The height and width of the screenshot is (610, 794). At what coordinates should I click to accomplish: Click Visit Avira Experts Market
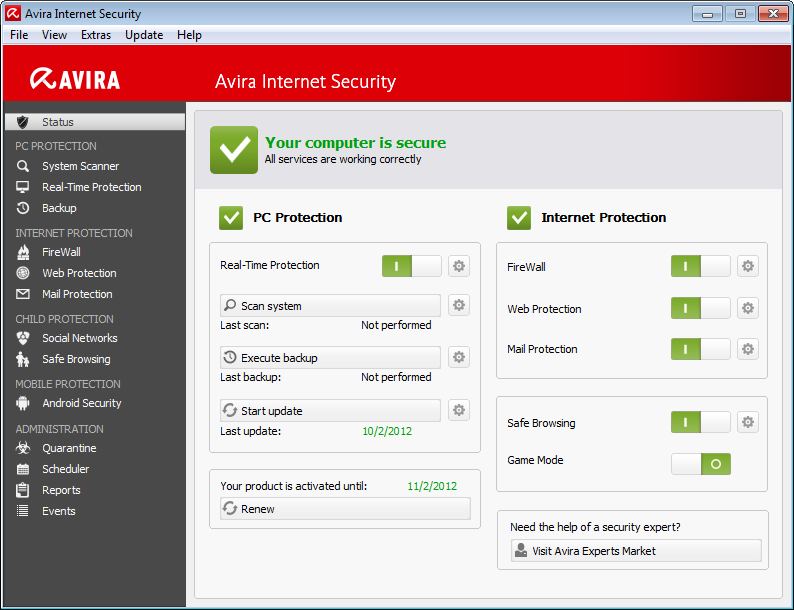pyautogui.click(x=635, y=551)
